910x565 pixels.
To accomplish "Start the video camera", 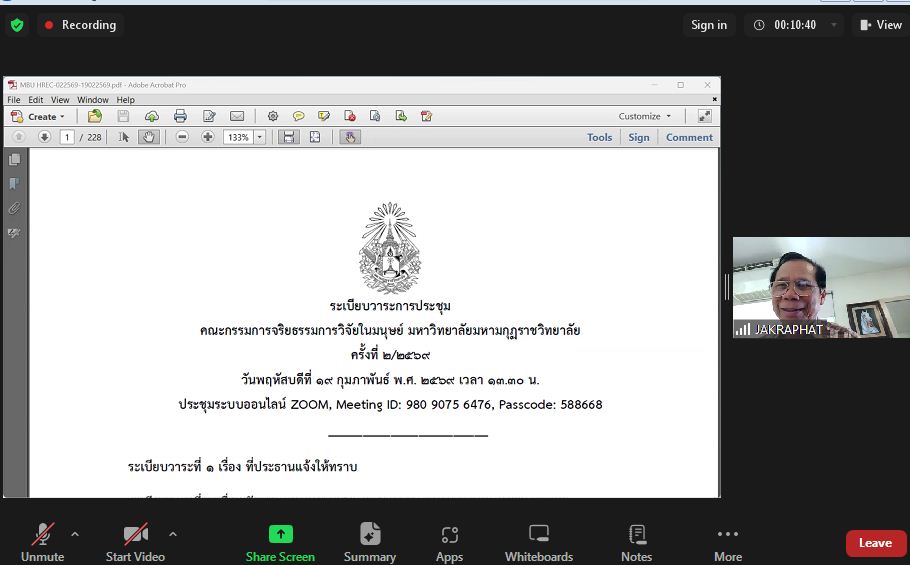I will (135, 543).
